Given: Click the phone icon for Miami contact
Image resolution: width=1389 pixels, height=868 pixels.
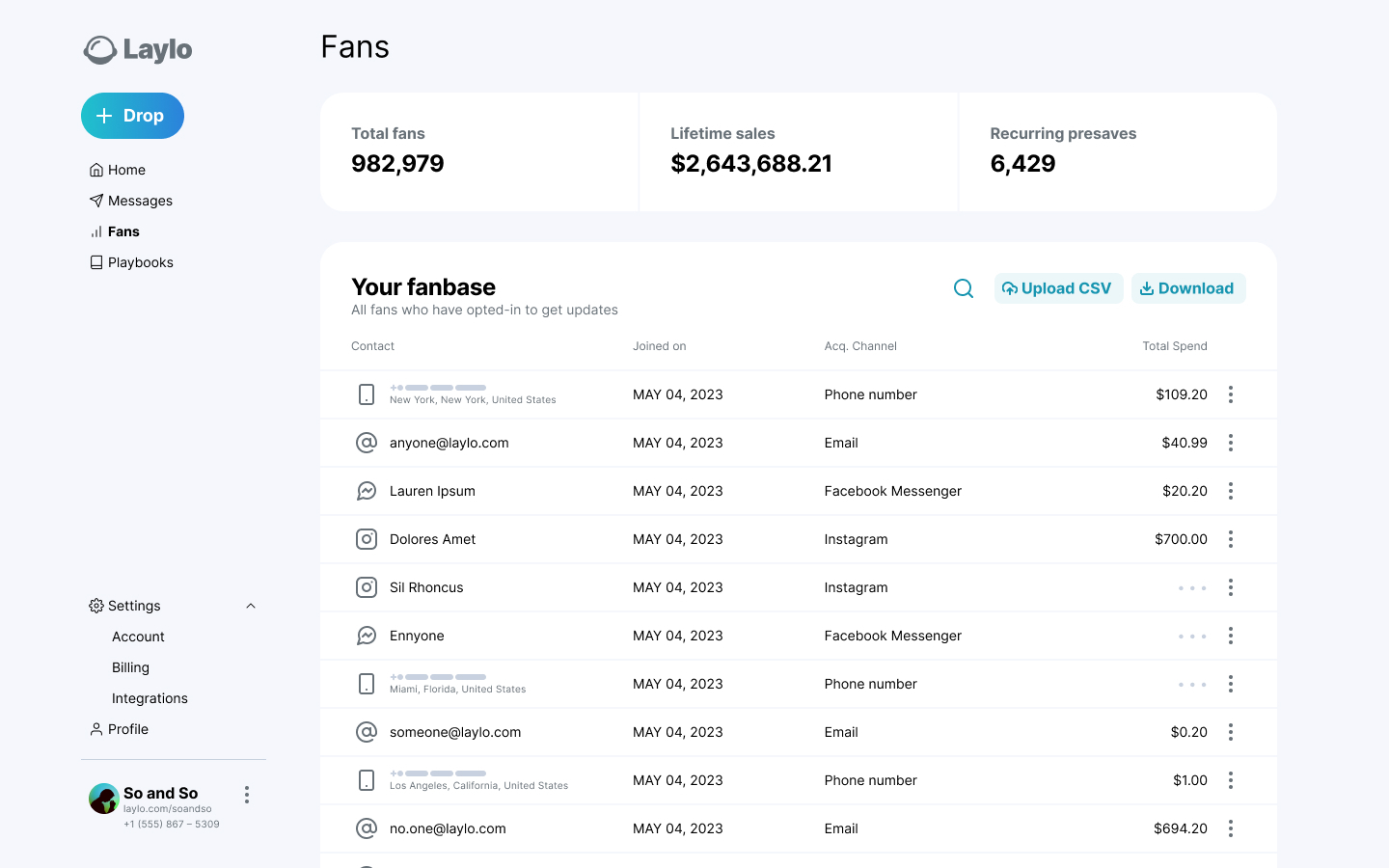Looking at the screenshot, I should pyautogui.click(x=367, y=684).
